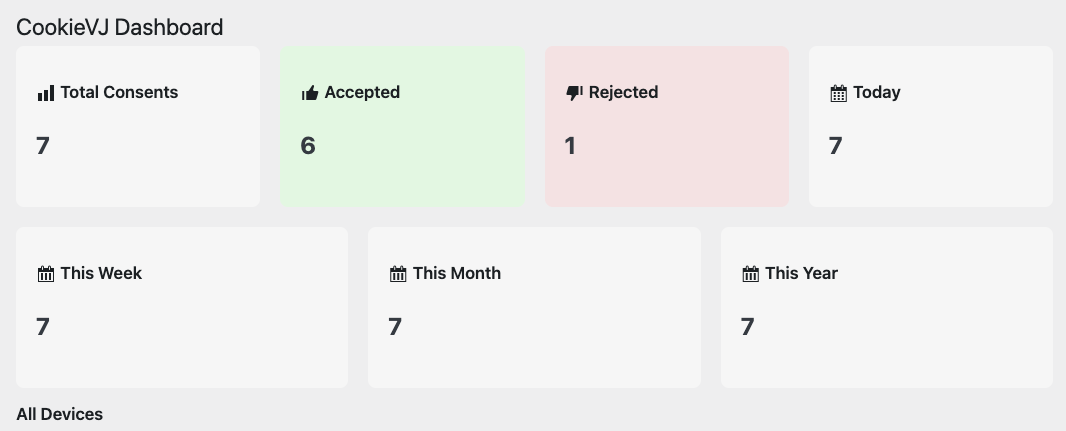Click the Total Consents count value

(43, 146)
